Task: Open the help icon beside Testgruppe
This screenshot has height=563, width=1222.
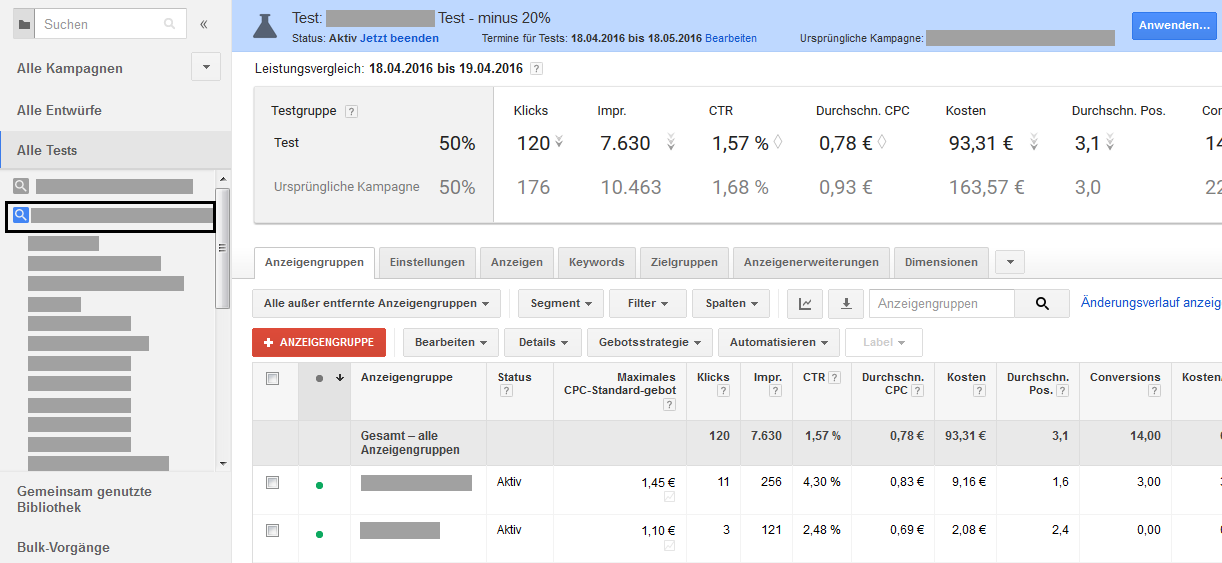Action: point(351,111)
